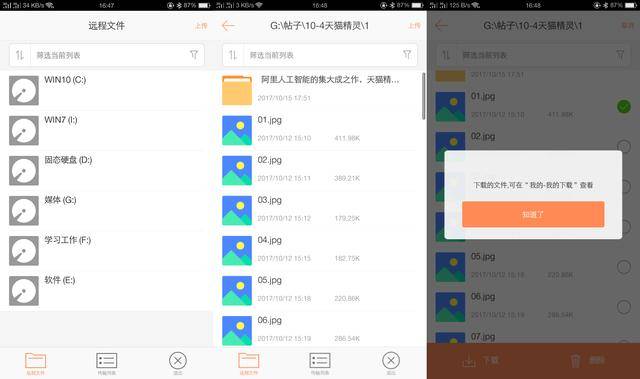Tap filter funnel on middle folder screen

point(407,54)
